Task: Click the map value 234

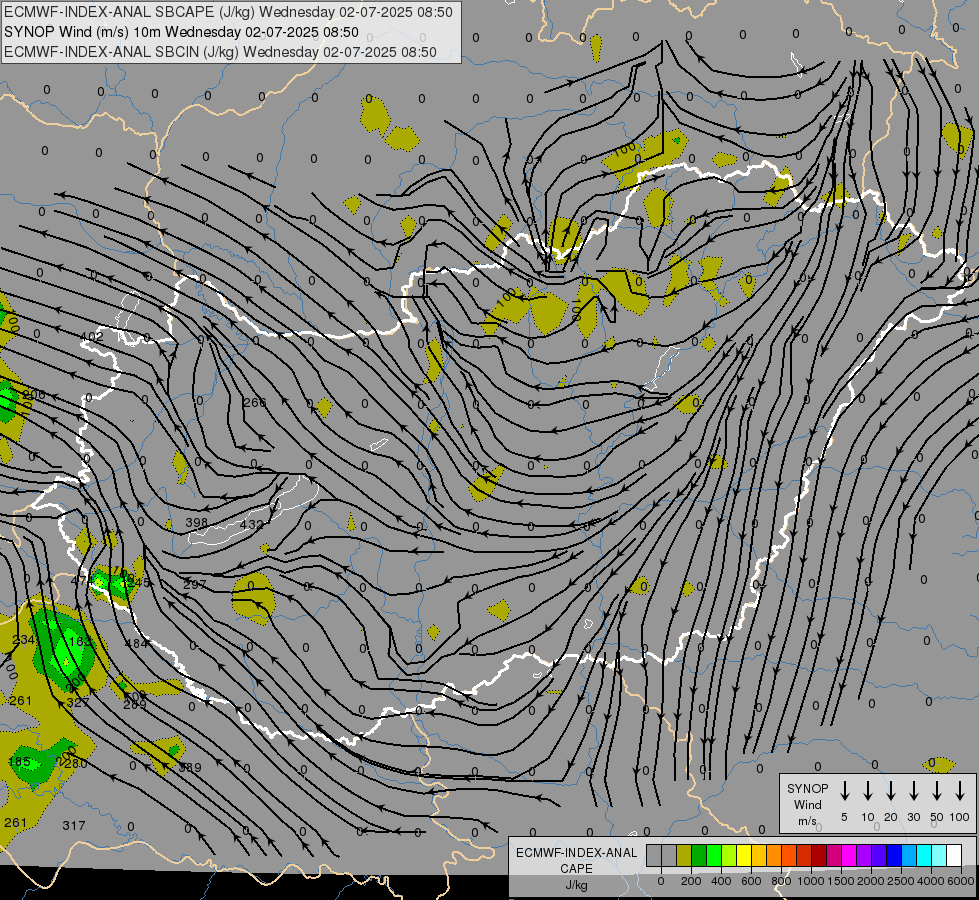Action: tap(24, 640)
